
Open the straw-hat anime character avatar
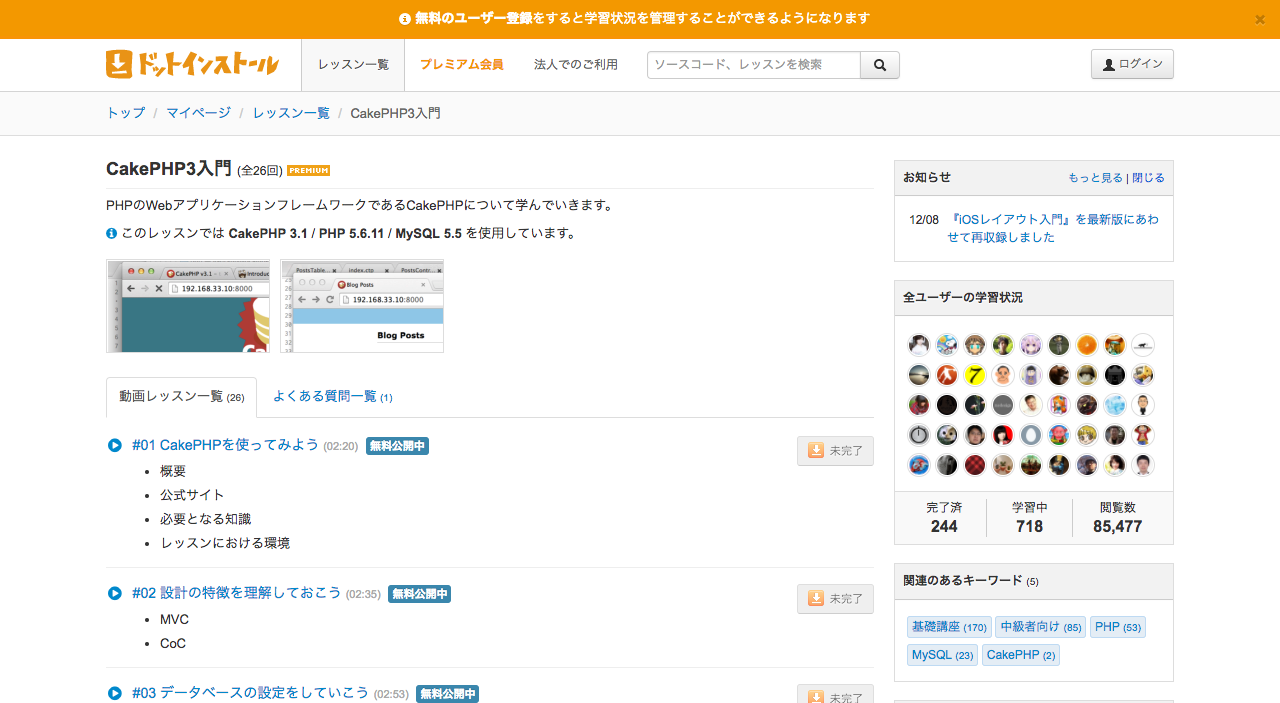(x=1143, y=435)
